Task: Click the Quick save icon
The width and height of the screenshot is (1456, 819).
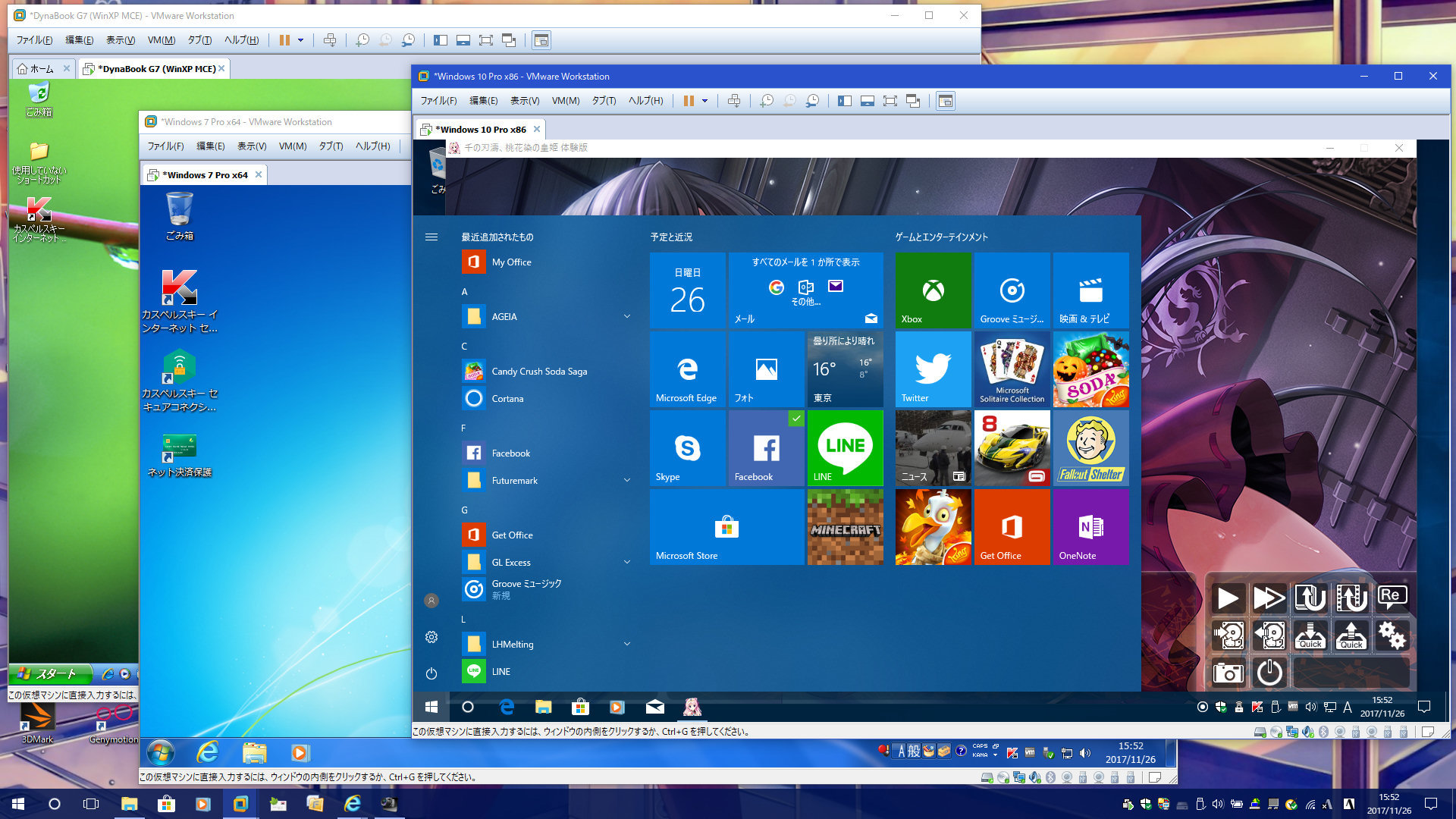Action: (x=1310, y=635)
